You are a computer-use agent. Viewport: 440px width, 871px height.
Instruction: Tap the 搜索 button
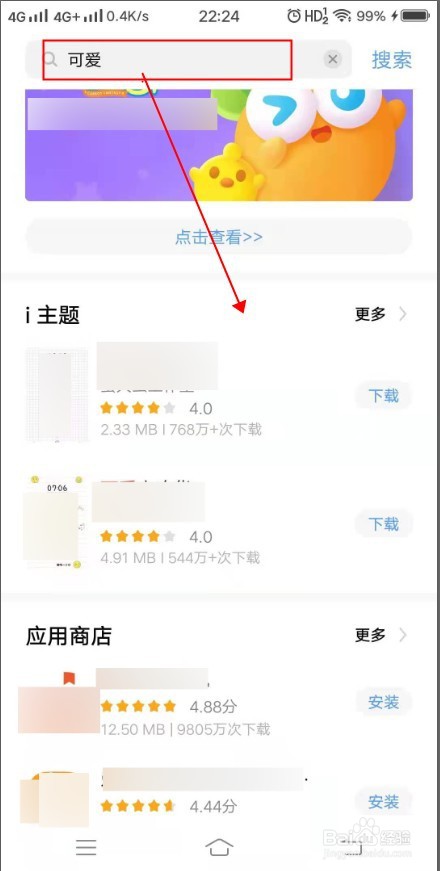[392, 59]
